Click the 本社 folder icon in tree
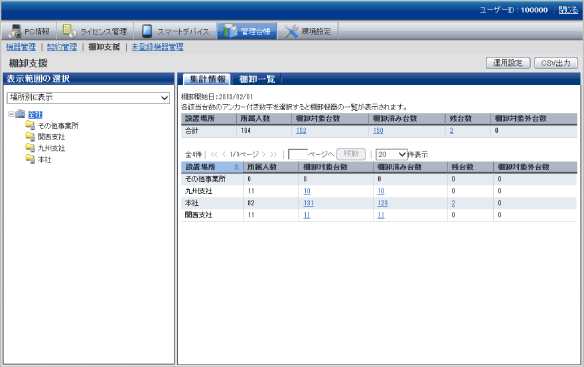The height and width of the screenshot is (367, 584). (30, 159)
